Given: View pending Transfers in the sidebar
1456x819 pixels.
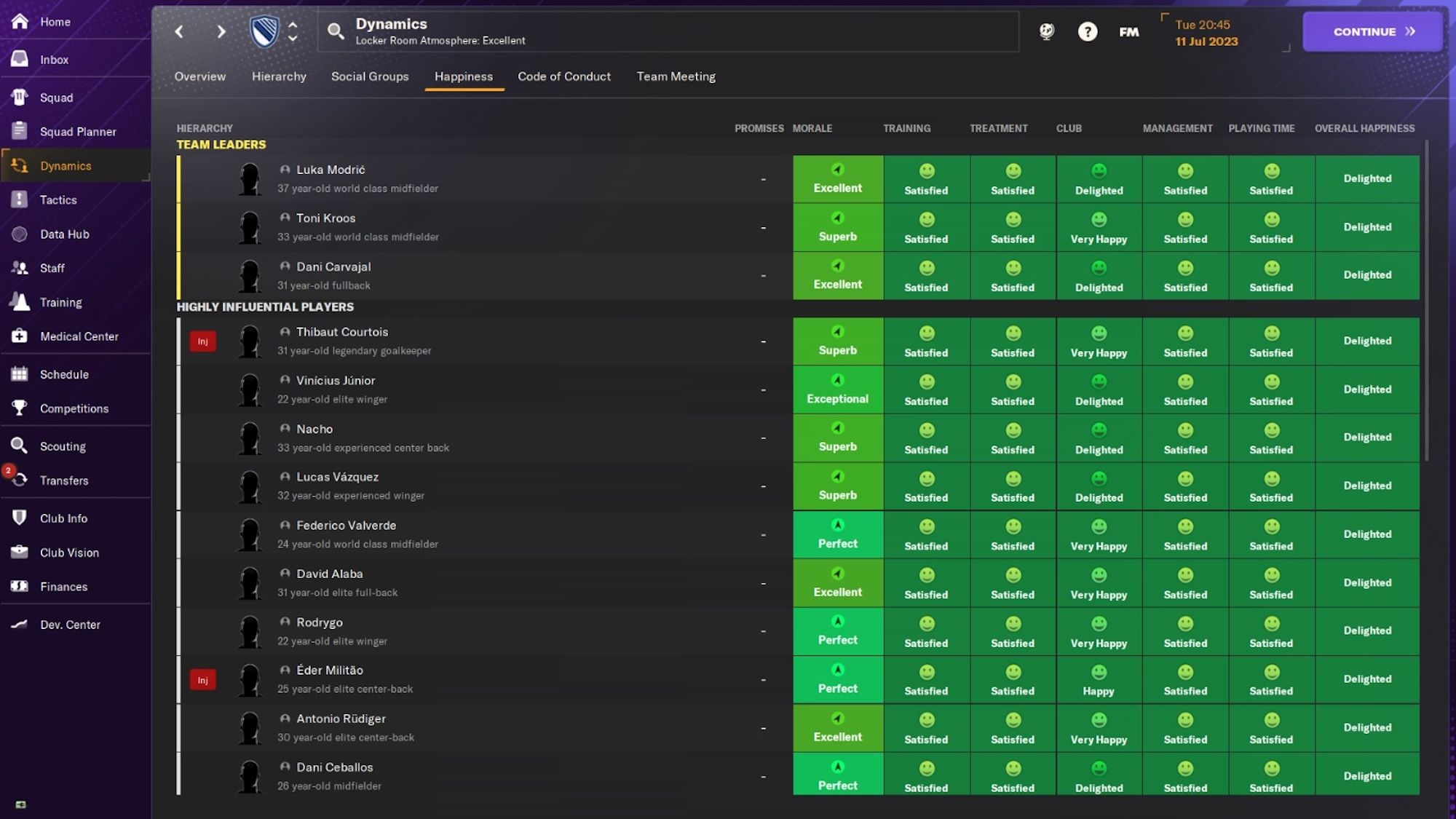Looking at the screenshot, I should click(x=66, y=480).
